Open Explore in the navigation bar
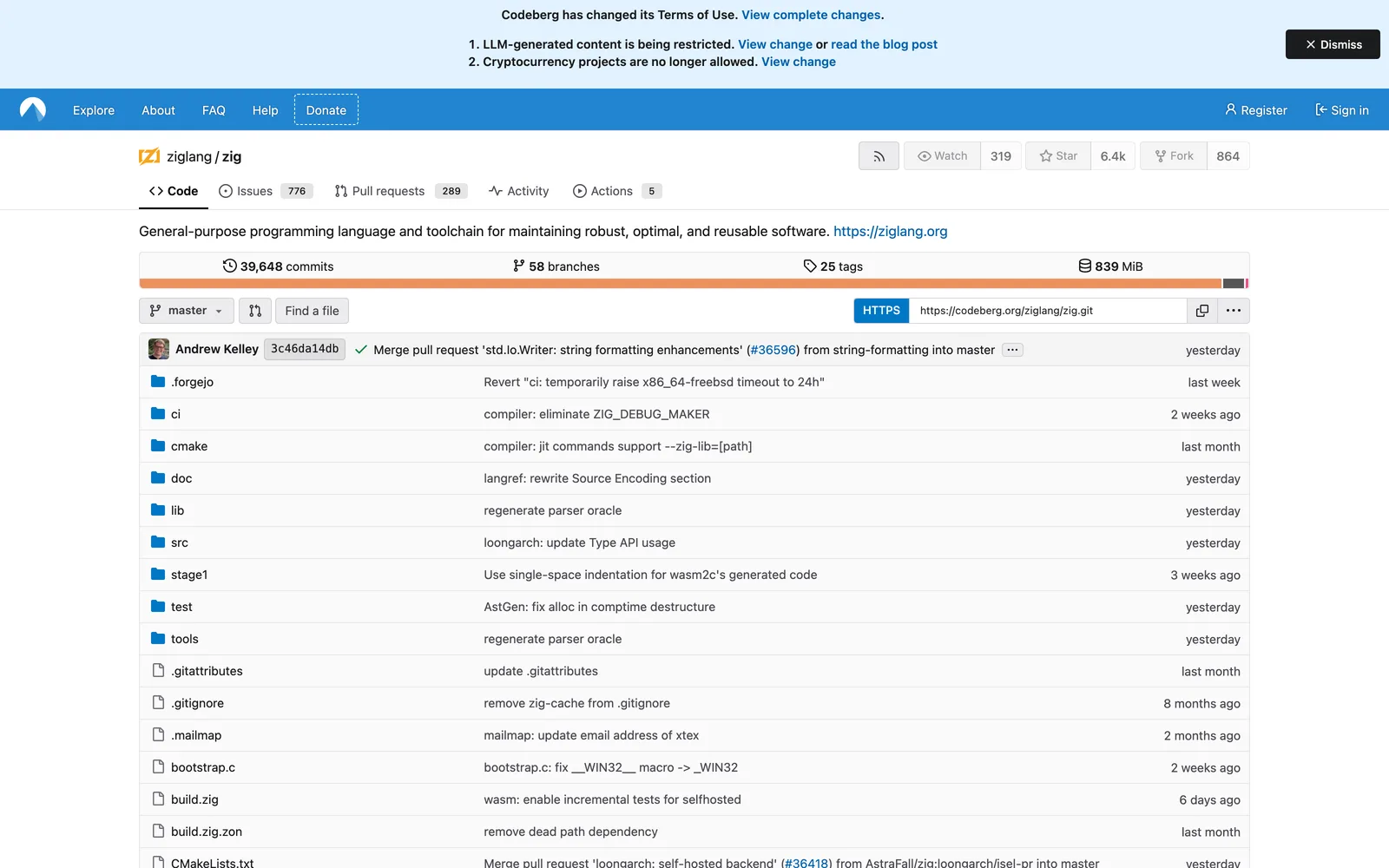The height and width of the screenshot is (868, 1389). 94,110
